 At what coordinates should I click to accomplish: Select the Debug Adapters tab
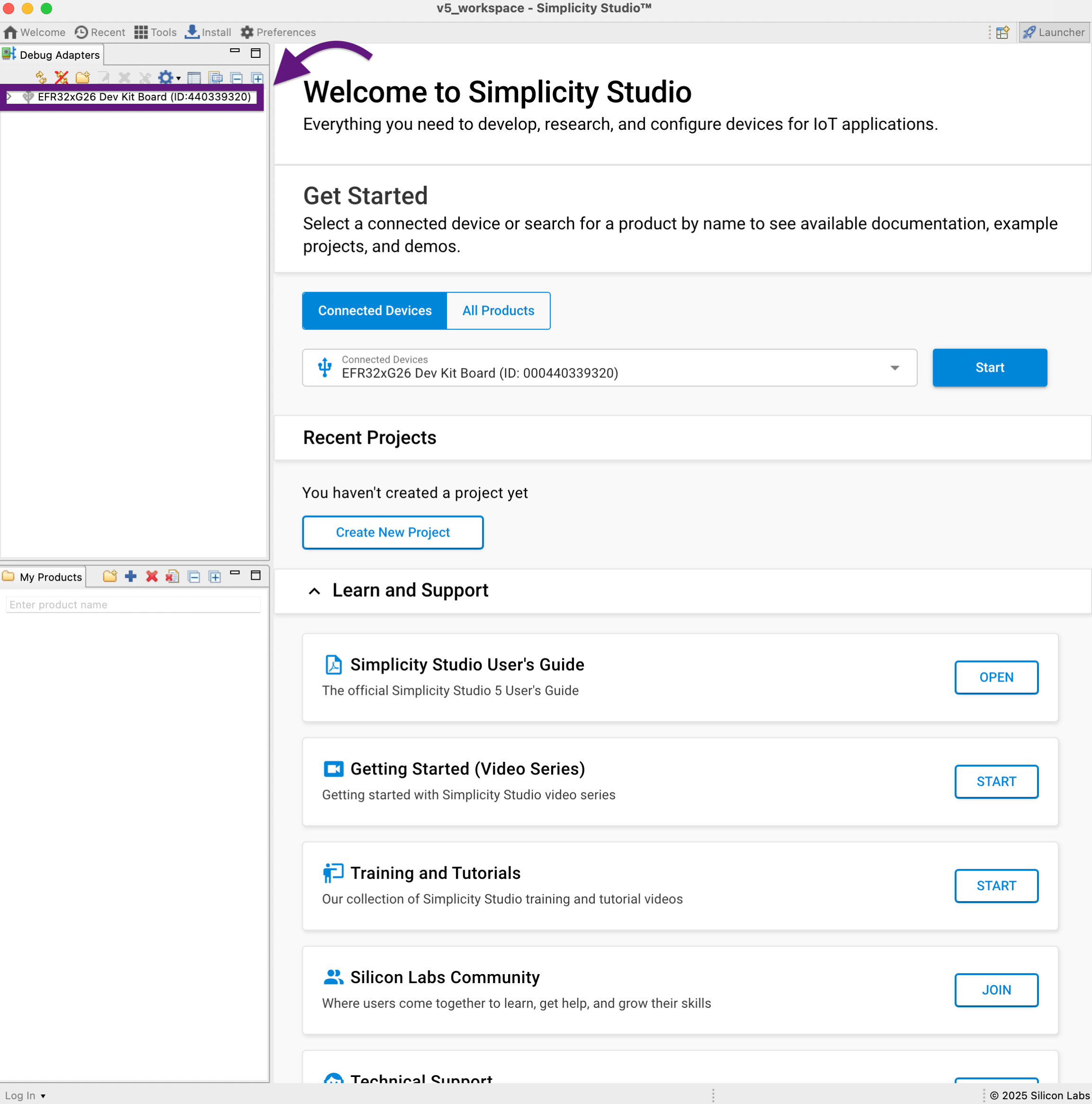click(52, 55)
